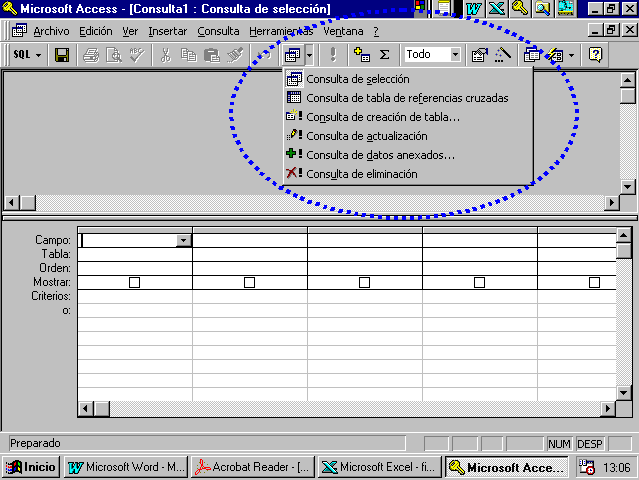The height and width of the screenshot is (480, 639).
Task: Open the Insertar menu
Action: coord(167,31)
